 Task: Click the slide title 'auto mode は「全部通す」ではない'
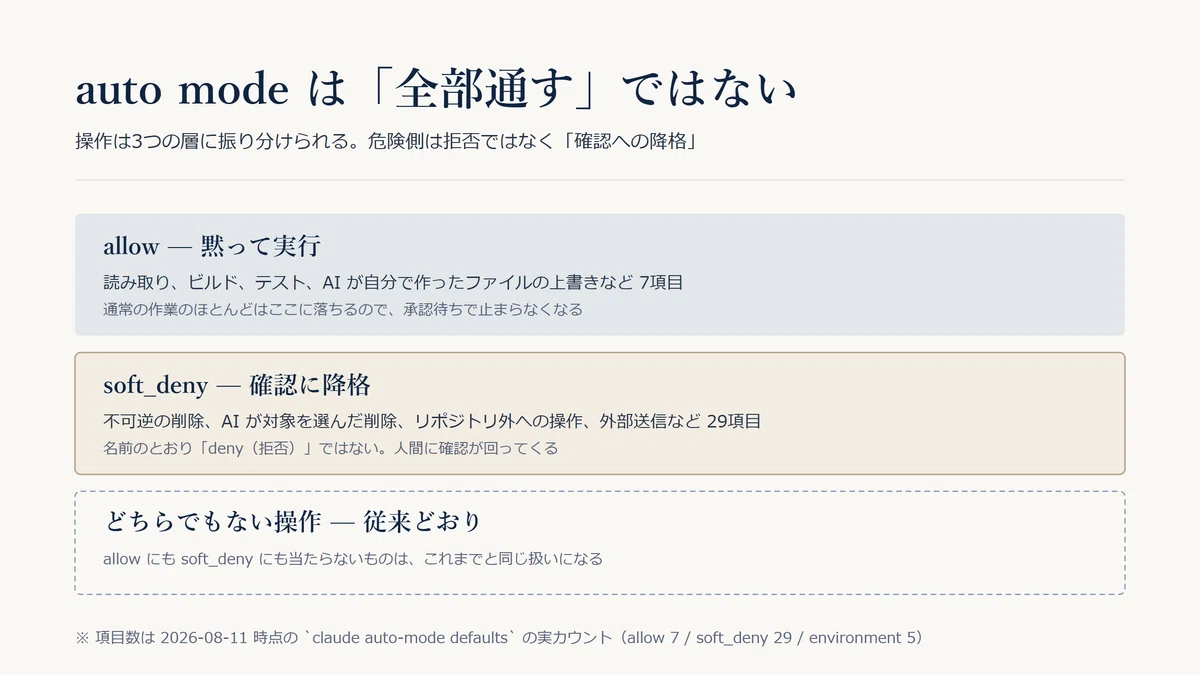pyautogui.click(x=436, y=91)
